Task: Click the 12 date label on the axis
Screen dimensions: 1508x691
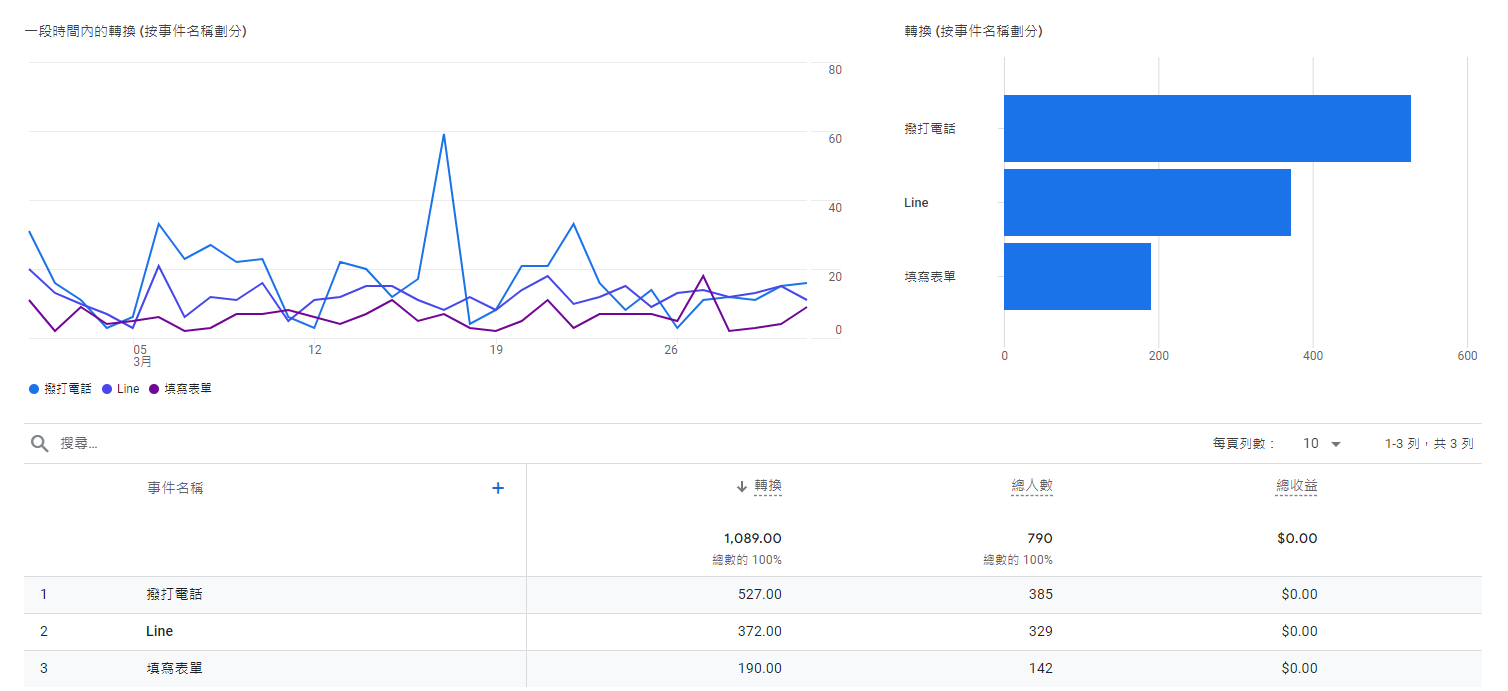Action: point(315,350)
